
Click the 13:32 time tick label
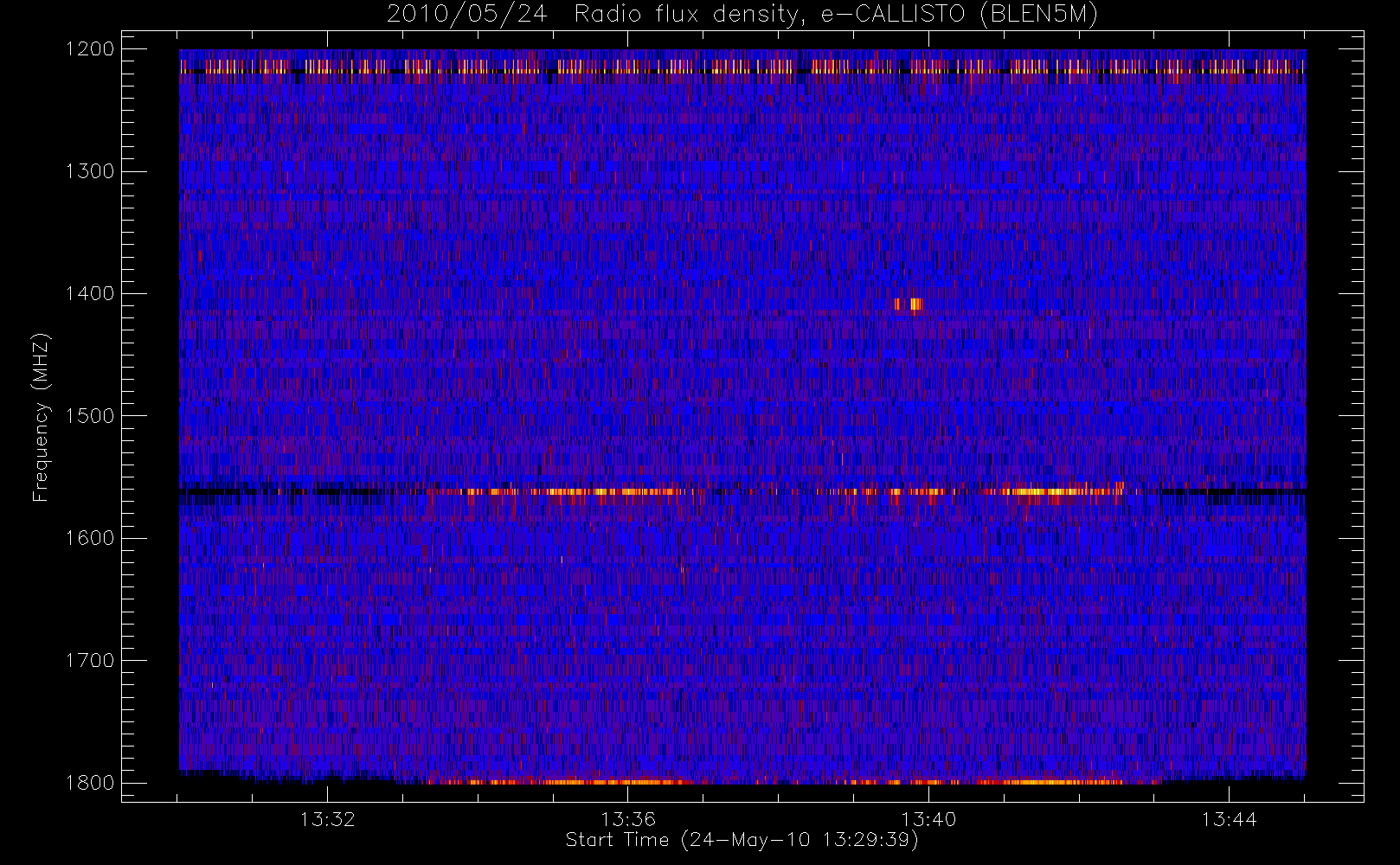328,819
